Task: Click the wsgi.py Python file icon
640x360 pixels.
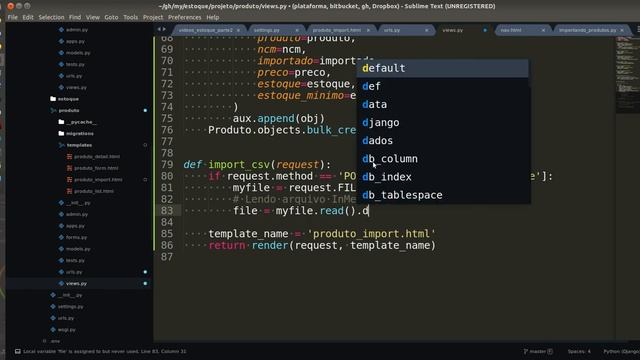Action: pyautogui.click(x=53, y=329)
